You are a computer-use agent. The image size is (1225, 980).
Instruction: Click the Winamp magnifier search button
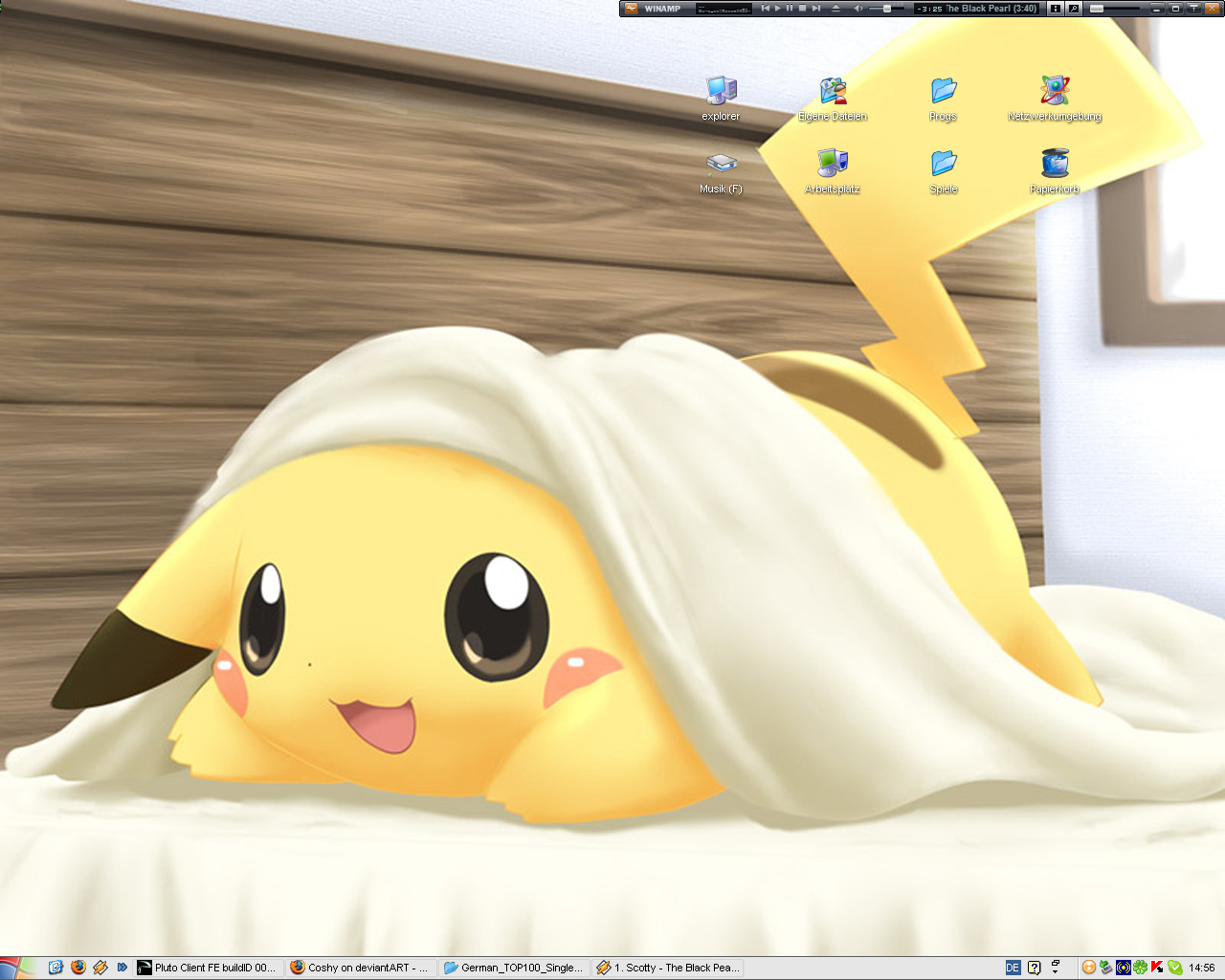pos(1074,9)
